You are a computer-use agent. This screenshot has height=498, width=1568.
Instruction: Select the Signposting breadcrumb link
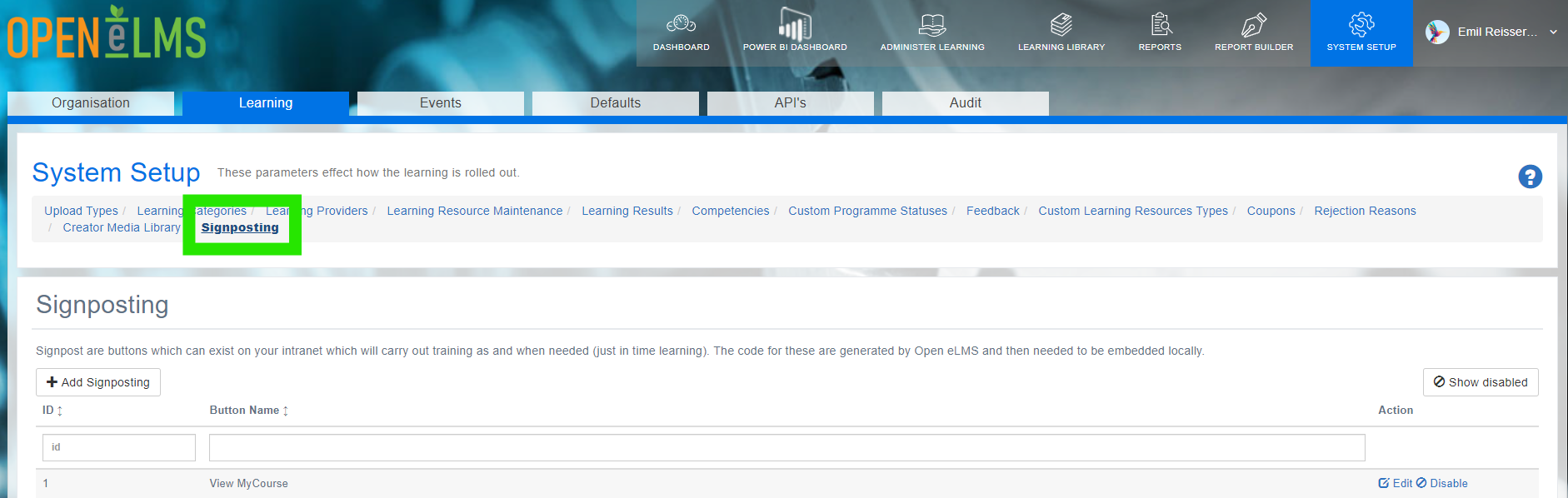pyautogui.click(x=240, y=227)
